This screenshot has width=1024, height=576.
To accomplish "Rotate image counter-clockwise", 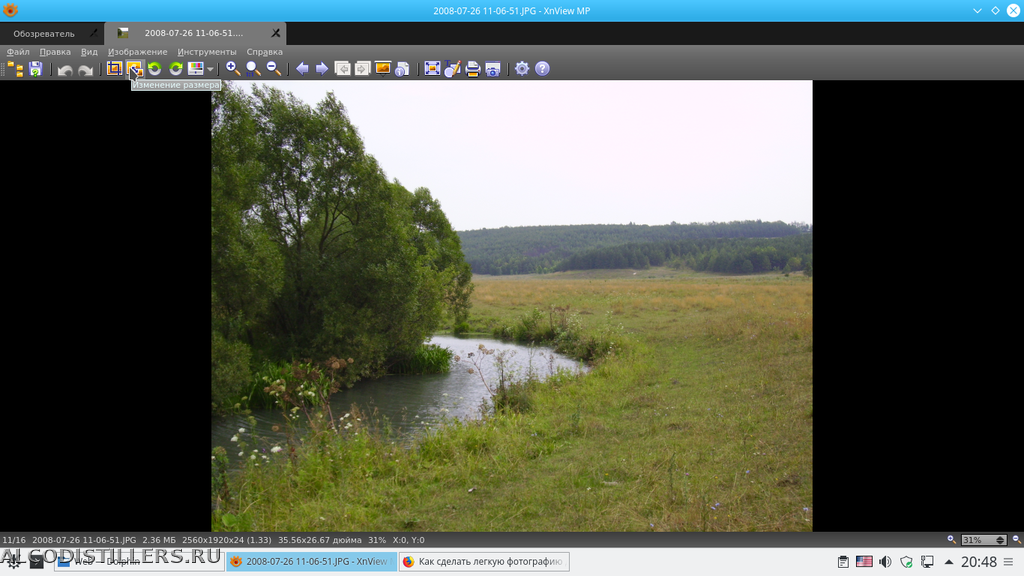I will 155,69.
